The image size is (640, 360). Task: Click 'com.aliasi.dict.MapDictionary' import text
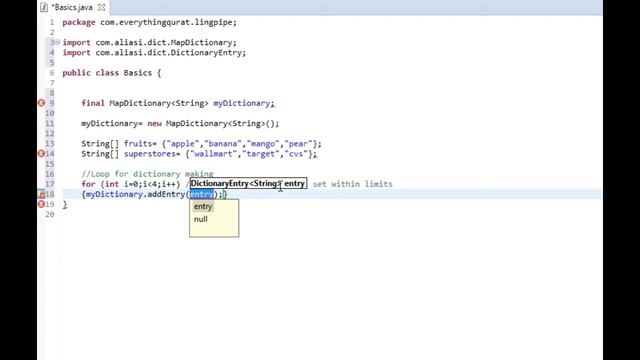point(163,42)
